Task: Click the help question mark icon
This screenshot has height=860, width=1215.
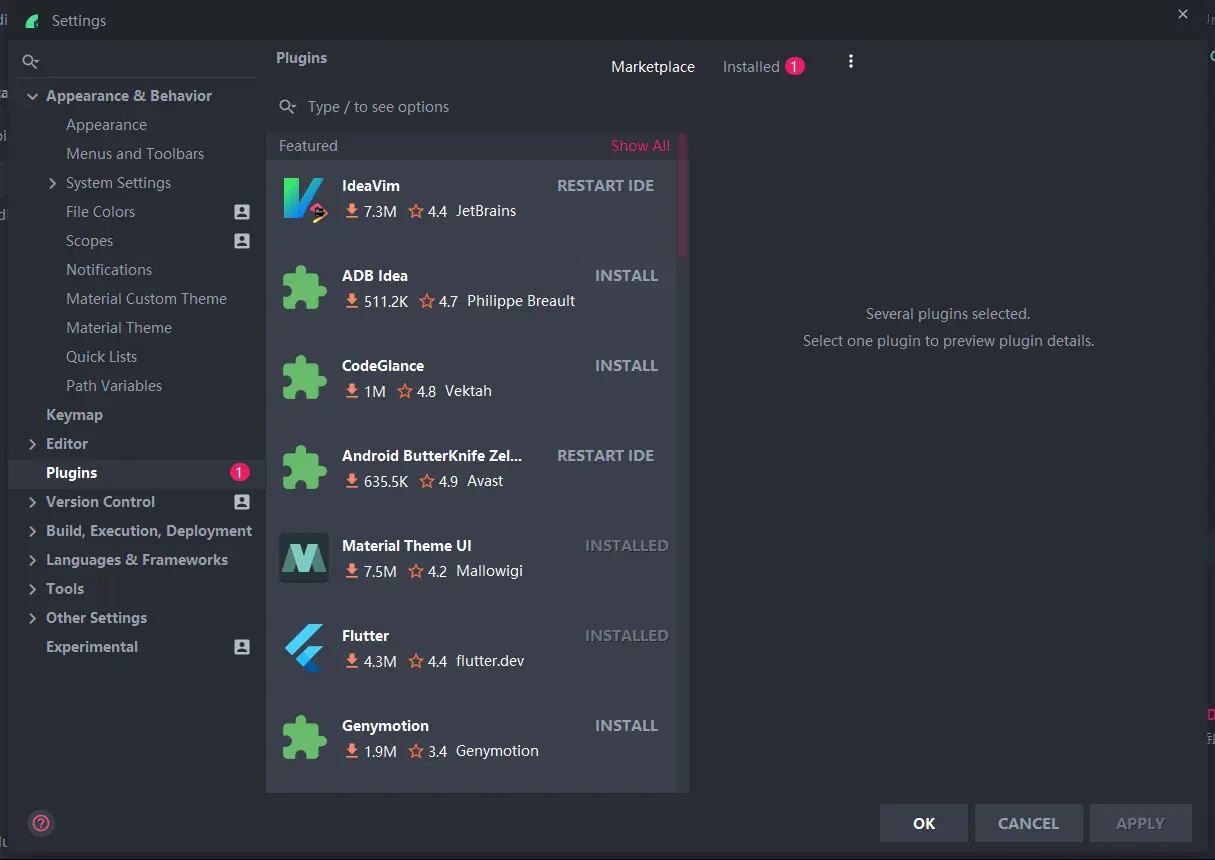Action: click(41, 823)
